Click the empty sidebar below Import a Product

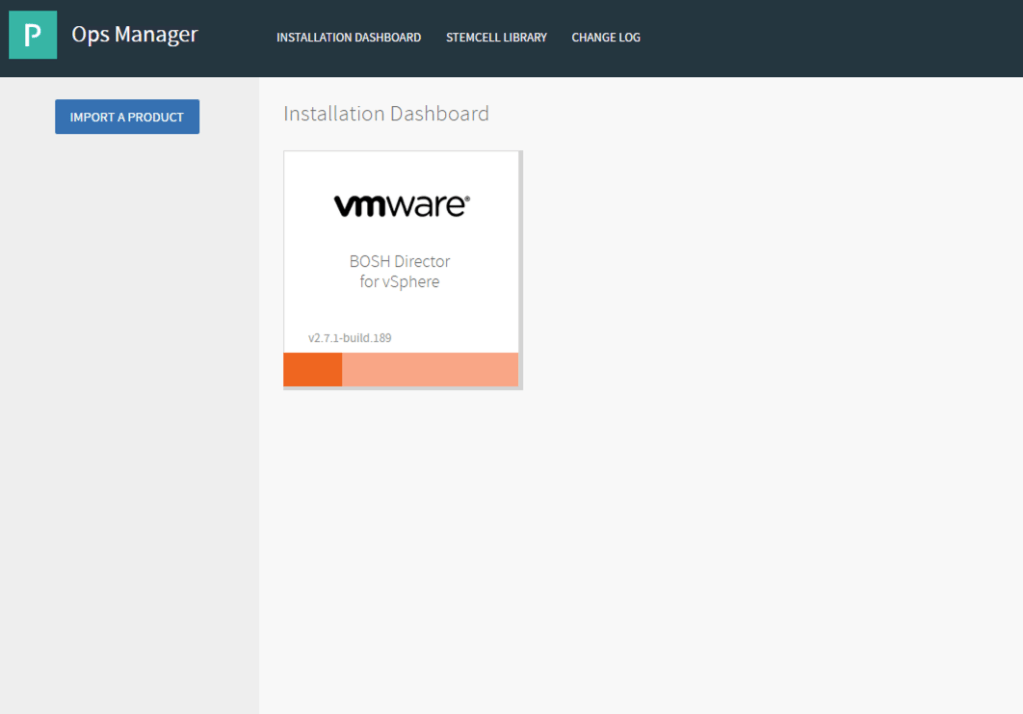click(x=128, y=400)
